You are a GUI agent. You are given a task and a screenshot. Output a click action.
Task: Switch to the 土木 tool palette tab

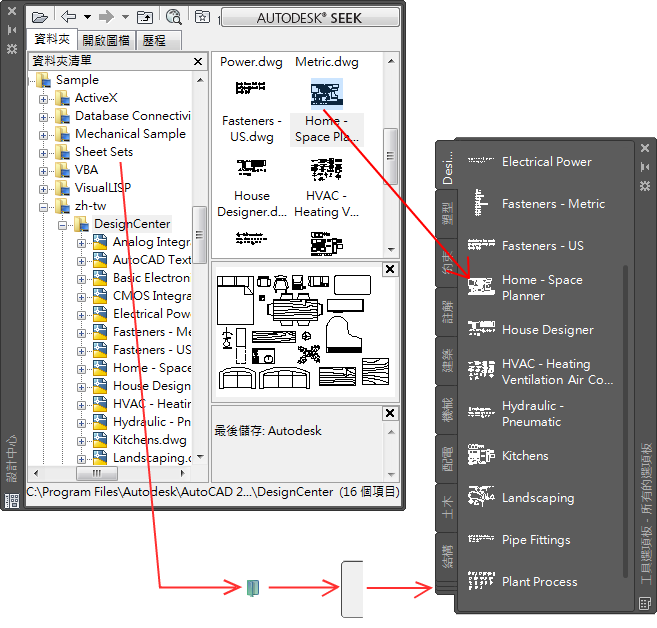pyautogui.click(x=447, y=508)
